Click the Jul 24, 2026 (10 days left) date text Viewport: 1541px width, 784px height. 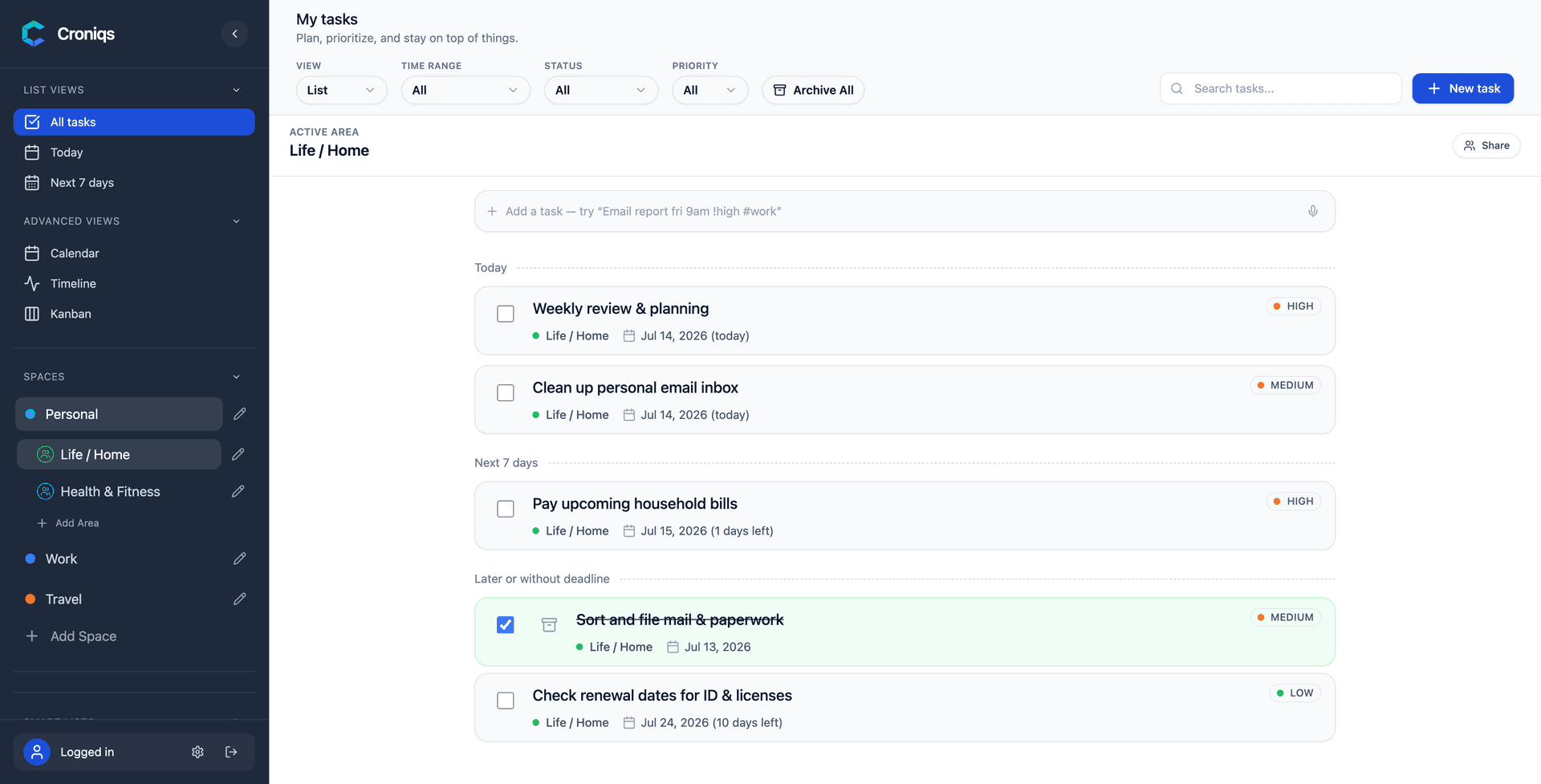711,723
